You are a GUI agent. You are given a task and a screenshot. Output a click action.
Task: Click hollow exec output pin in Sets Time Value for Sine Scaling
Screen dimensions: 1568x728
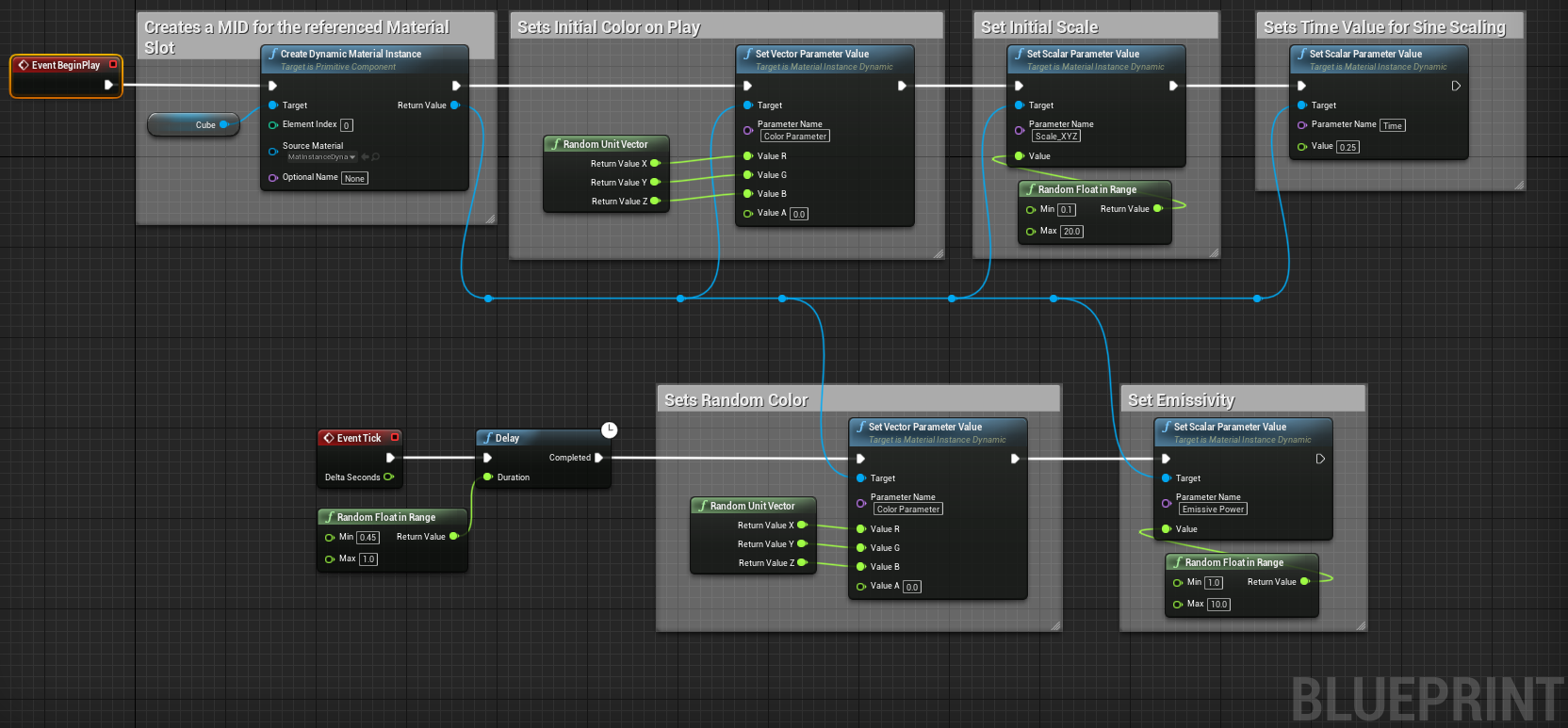click(1456, 86)
